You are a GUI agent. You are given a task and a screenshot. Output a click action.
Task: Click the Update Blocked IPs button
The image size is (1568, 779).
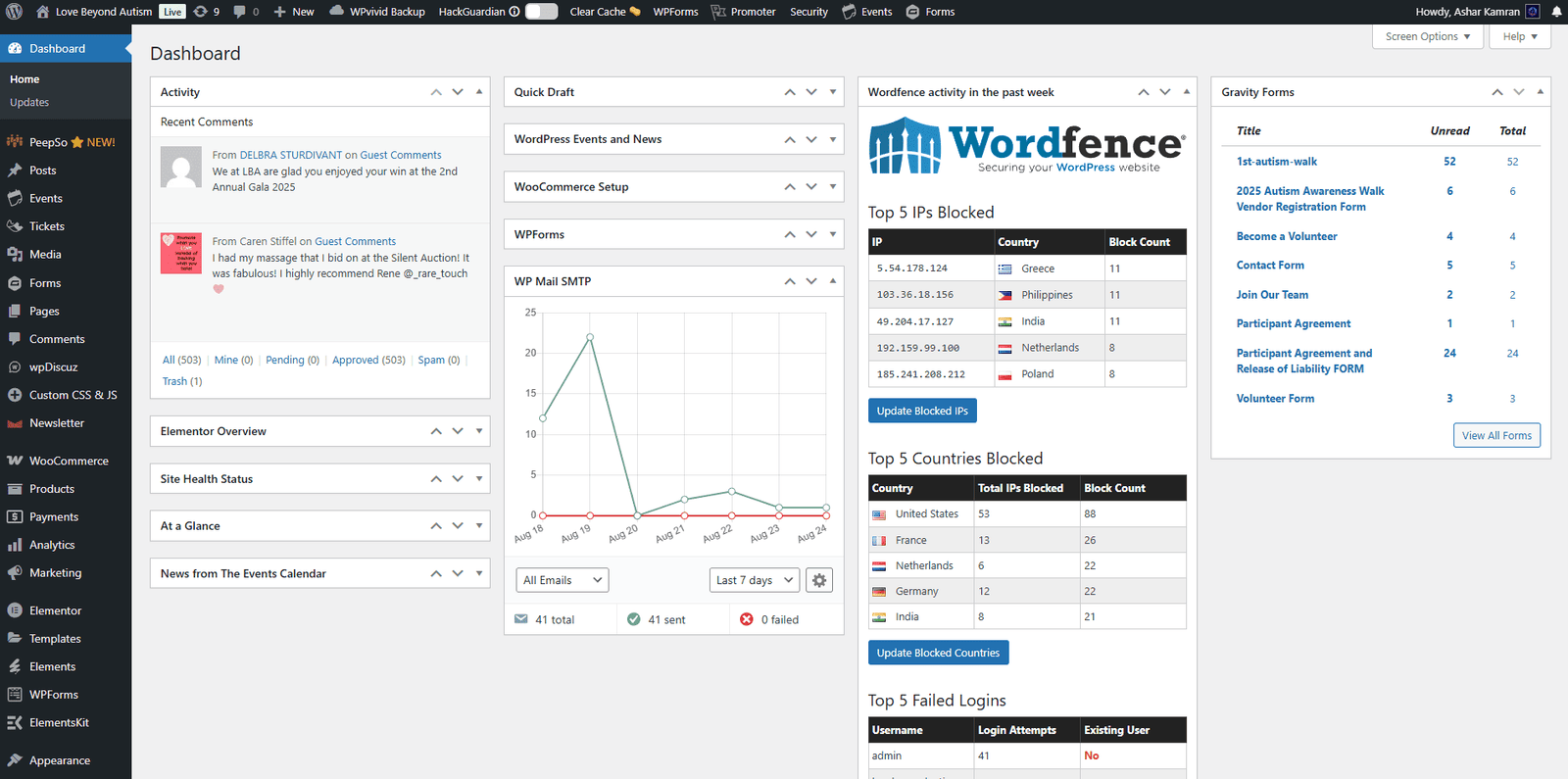click(922, 411)
